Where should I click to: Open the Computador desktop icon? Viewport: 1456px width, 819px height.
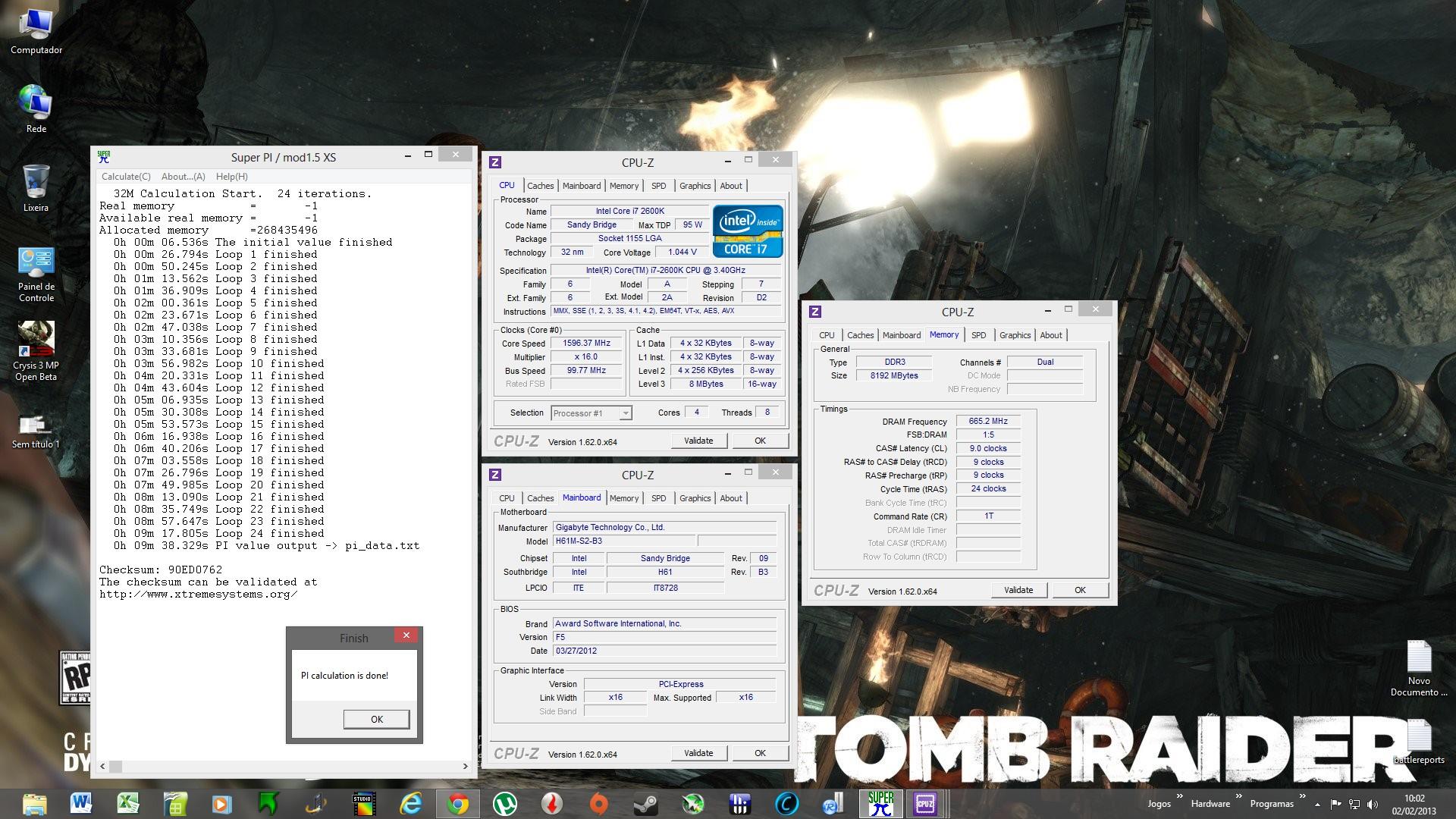click(x=36, y=32)
